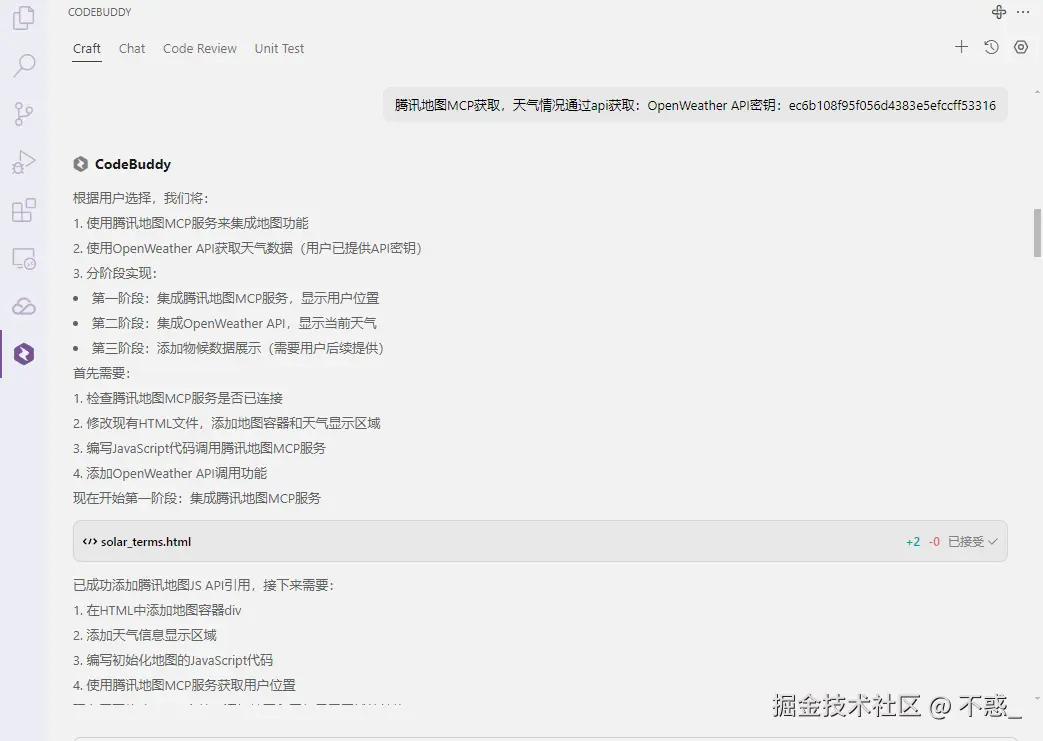Click line '现在开始第一阶段：集成腾讯地图MCP服务'
This screenshot has width=1043, height=741.
click(x=197, y=498)
